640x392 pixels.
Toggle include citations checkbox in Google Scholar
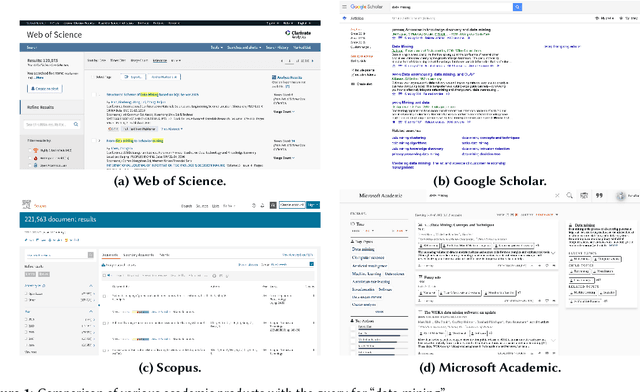pos(353,75)
